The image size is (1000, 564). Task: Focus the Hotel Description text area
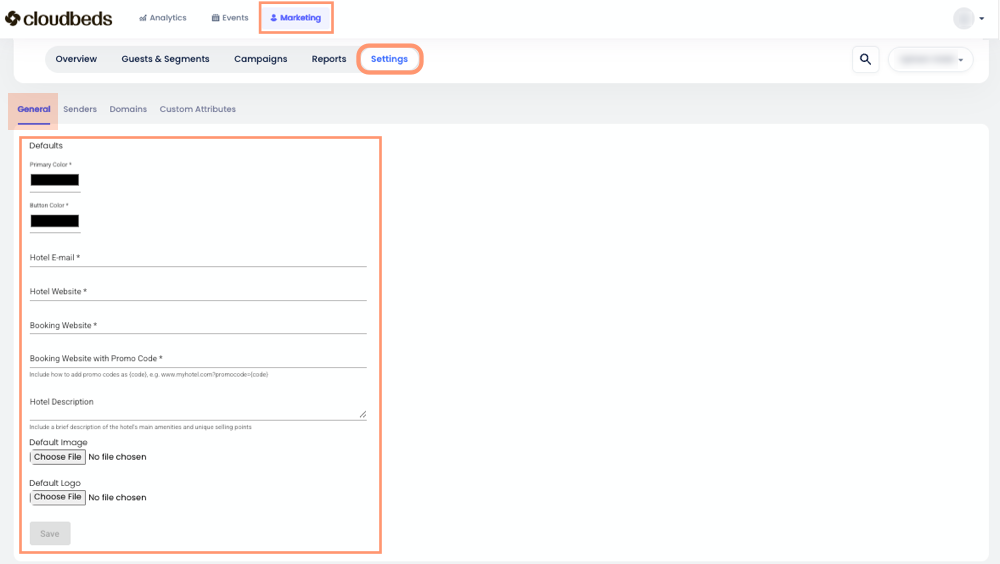198,403
